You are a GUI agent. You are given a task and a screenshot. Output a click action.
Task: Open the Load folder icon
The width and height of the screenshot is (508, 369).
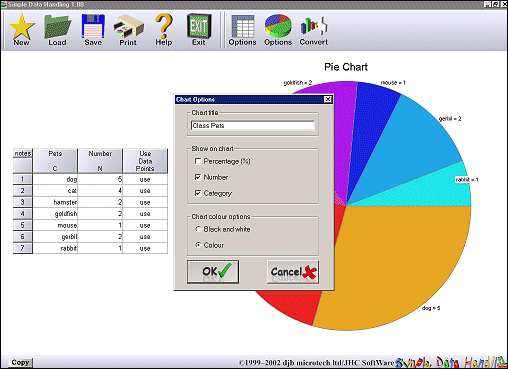tap(57, 30)
